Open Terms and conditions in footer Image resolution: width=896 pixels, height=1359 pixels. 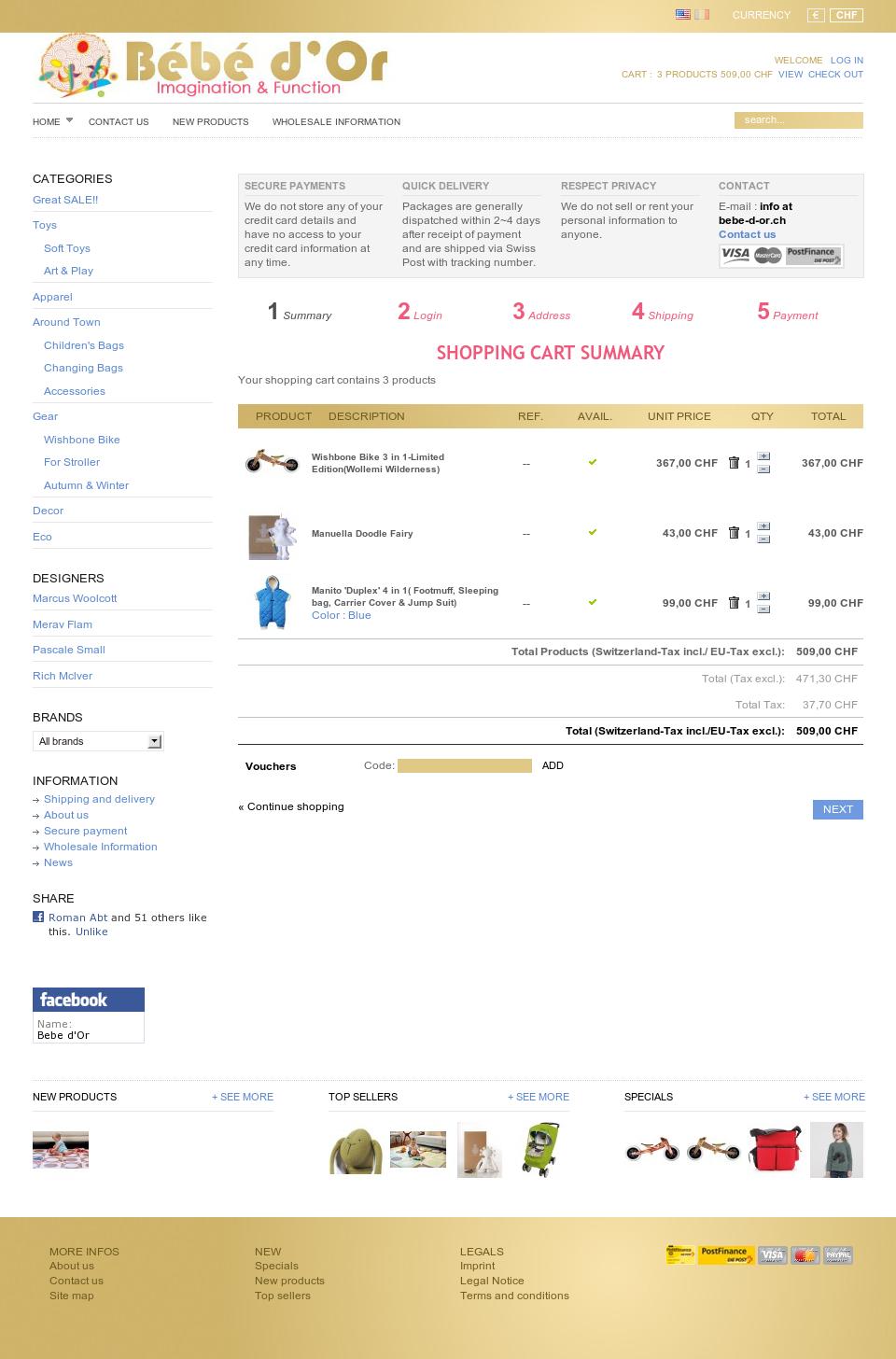point(514,1296)
